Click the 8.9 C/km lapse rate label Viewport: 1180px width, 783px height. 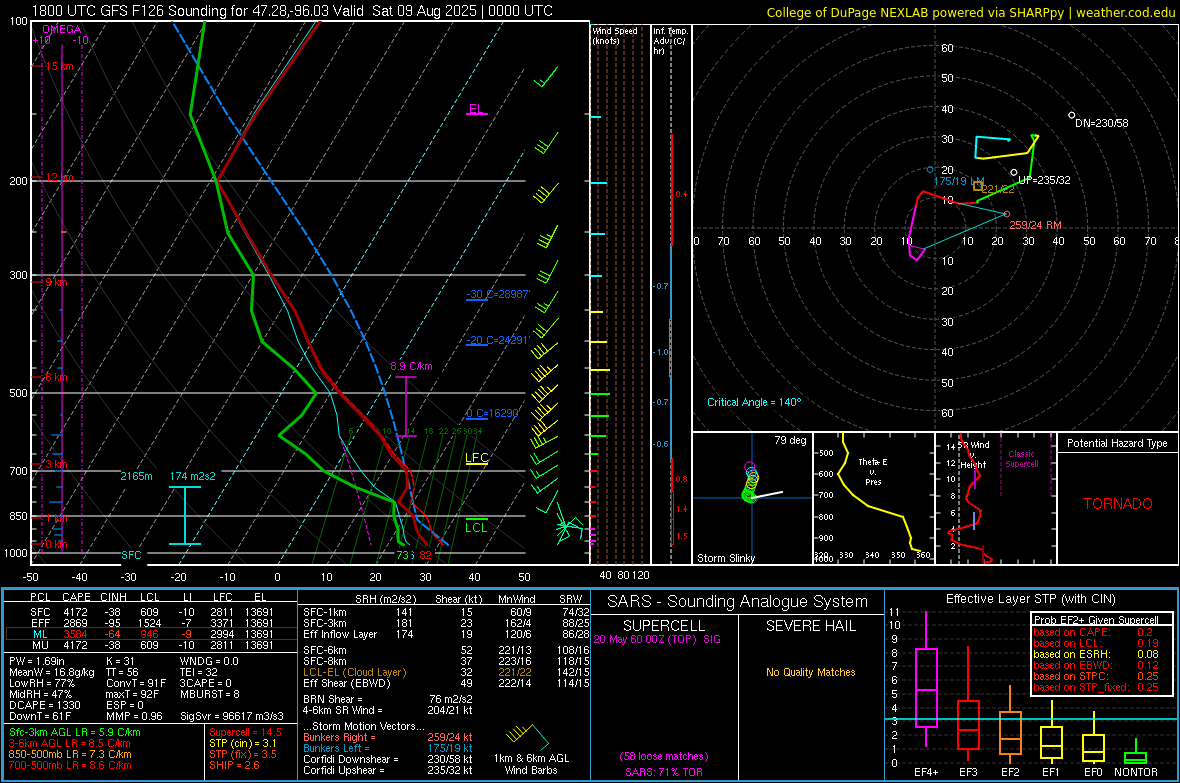[411, 366]
